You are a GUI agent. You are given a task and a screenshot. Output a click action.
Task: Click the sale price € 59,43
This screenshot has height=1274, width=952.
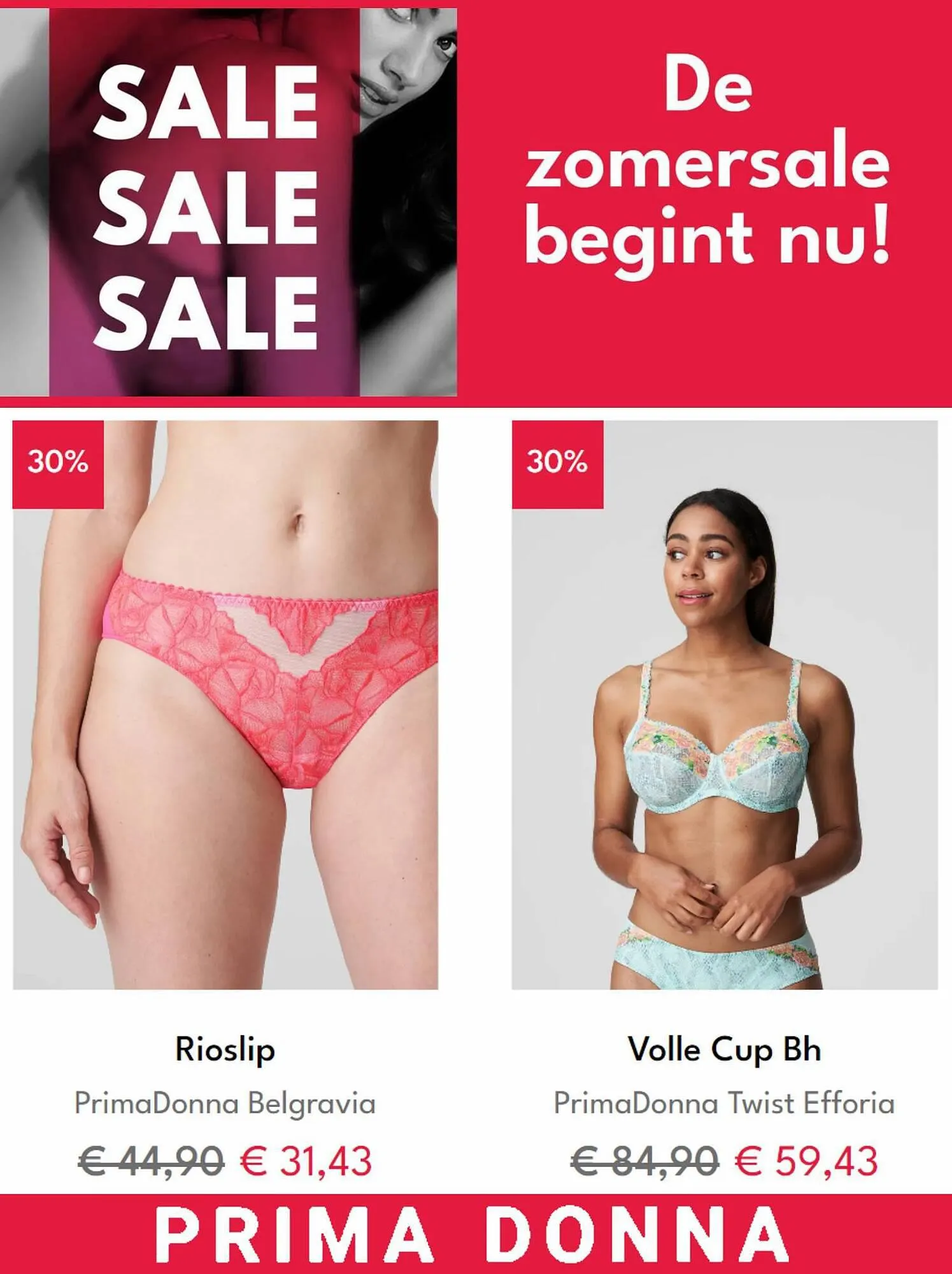pos(807,1161)
